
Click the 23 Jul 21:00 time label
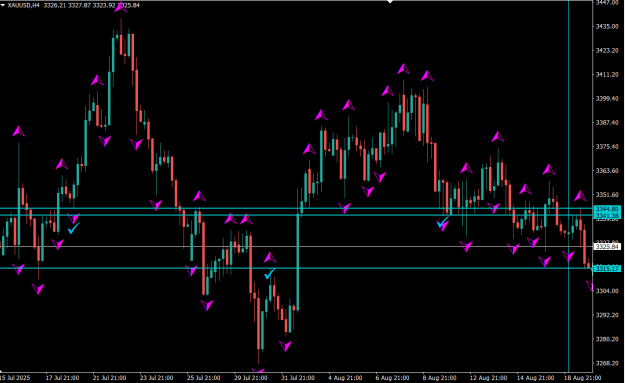(x=156, y=378)
